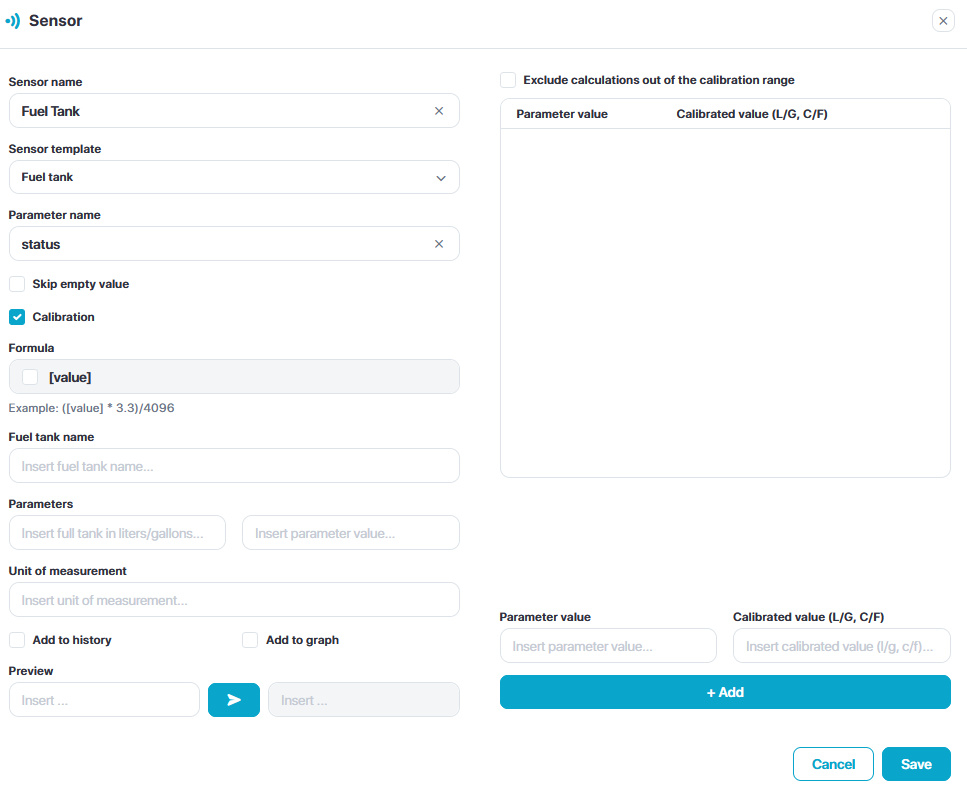Enable Exclude calculations out of calibration range
The image size is (967, 796).
click(x=508, y=80)
